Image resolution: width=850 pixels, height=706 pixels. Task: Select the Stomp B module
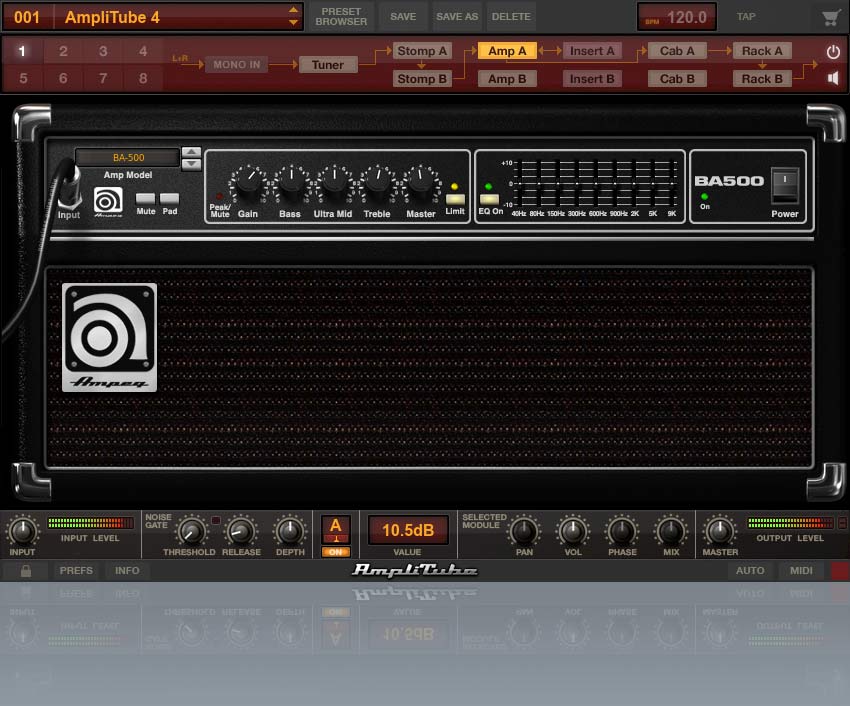(422, 79)
